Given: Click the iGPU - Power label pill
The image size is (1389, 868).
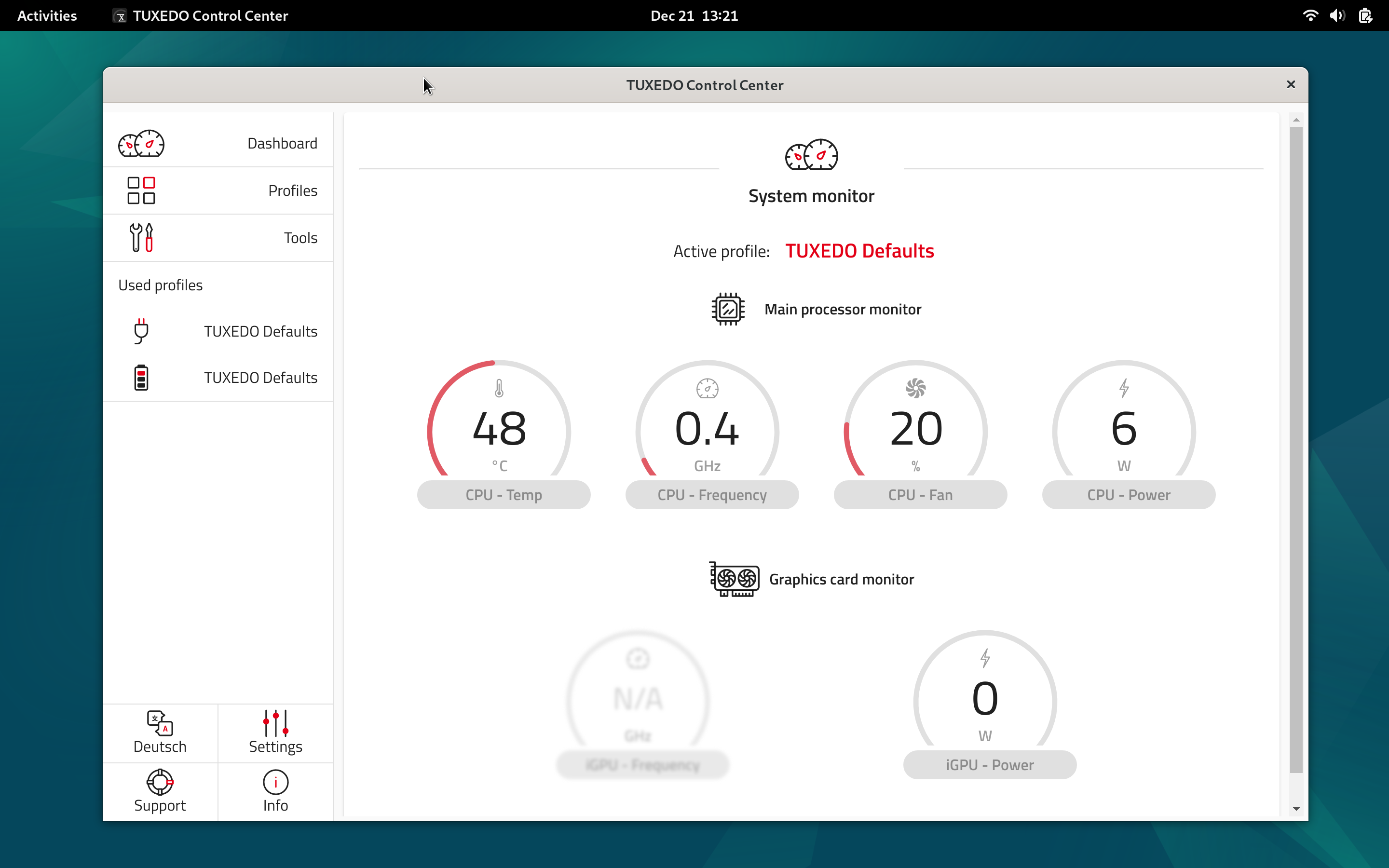Looking at the screenshot, I should click(x=990, y=765).
